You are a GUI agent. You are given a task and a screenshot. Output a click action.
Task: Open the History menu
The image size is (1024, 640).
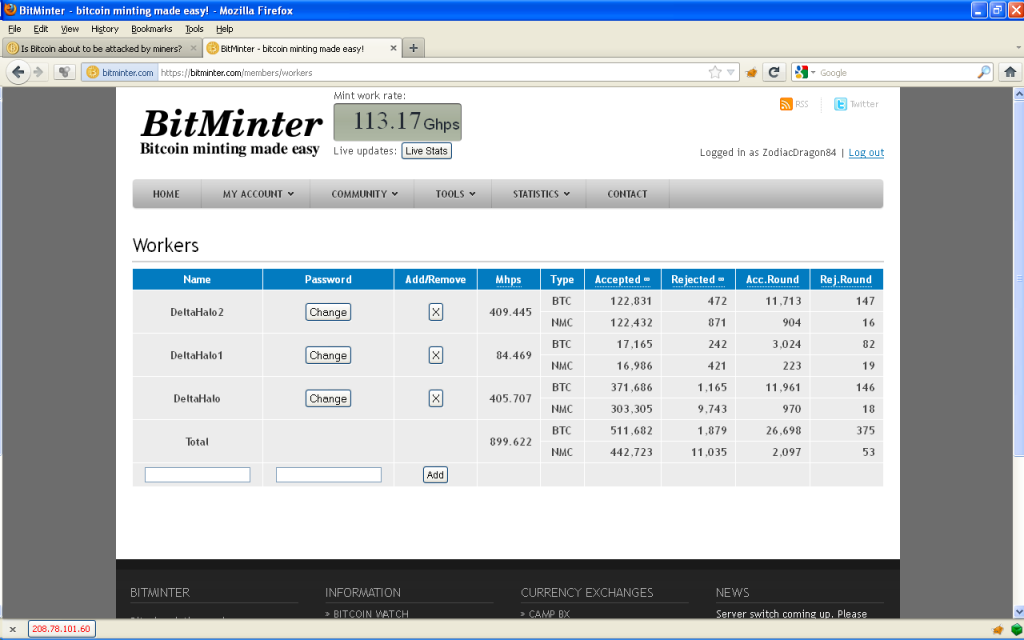tap(104, 29)
